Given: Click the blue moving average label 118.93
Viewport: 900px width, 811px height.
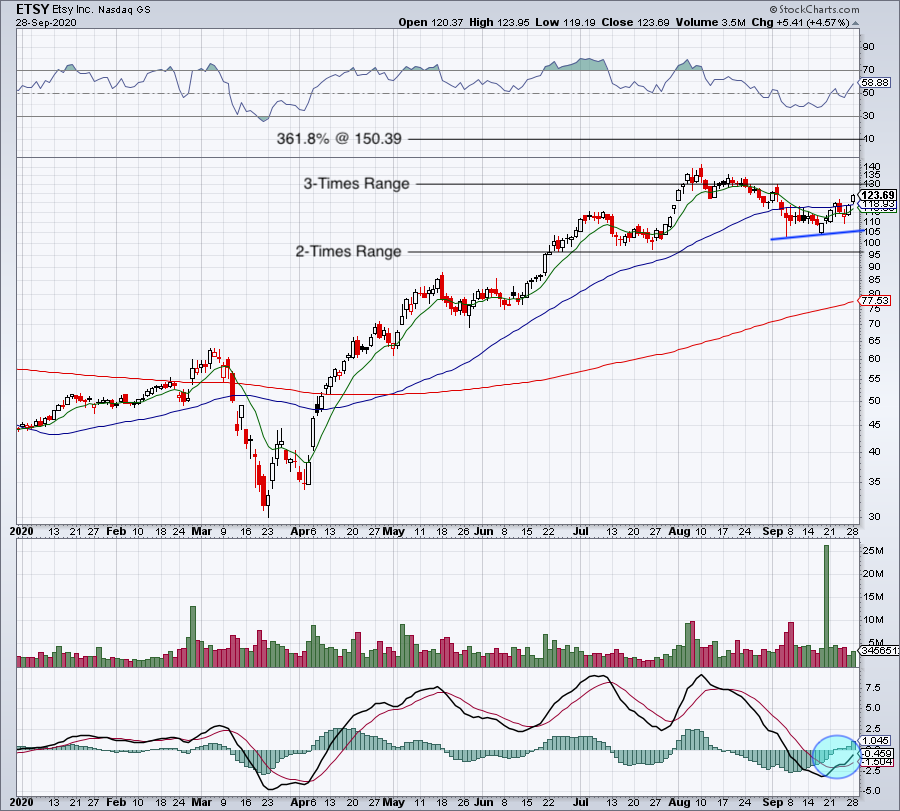Looking at the screenshot, I should 878,204.
